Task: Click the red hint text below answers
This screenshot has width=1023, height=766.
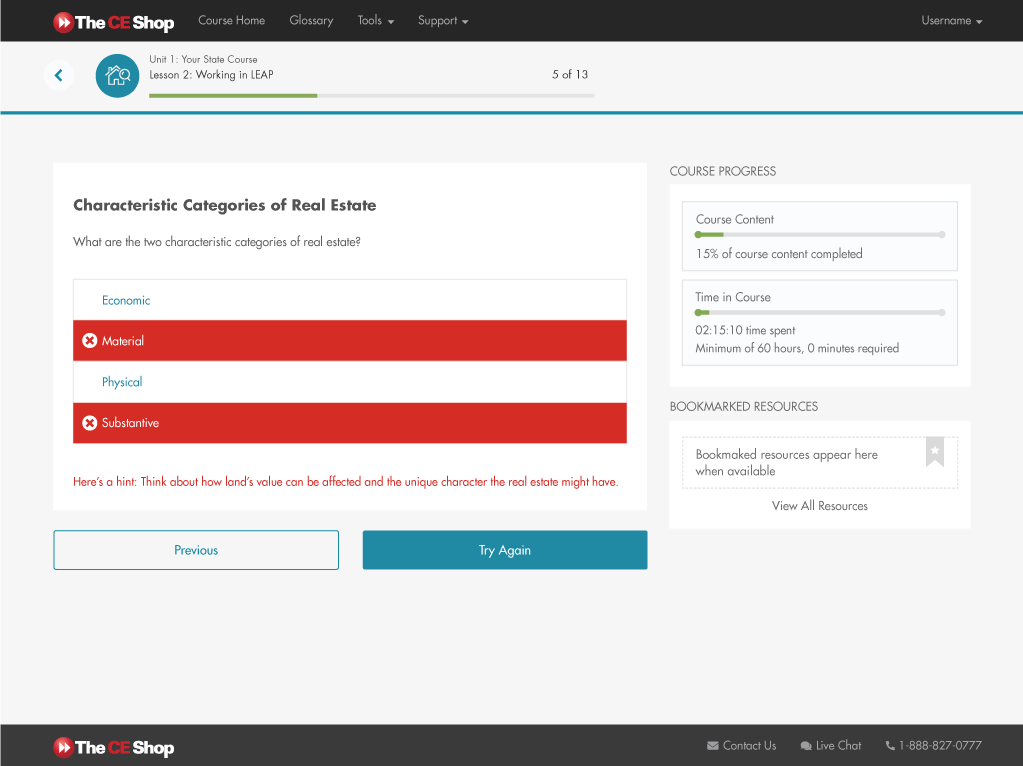Action: [345, 482]
